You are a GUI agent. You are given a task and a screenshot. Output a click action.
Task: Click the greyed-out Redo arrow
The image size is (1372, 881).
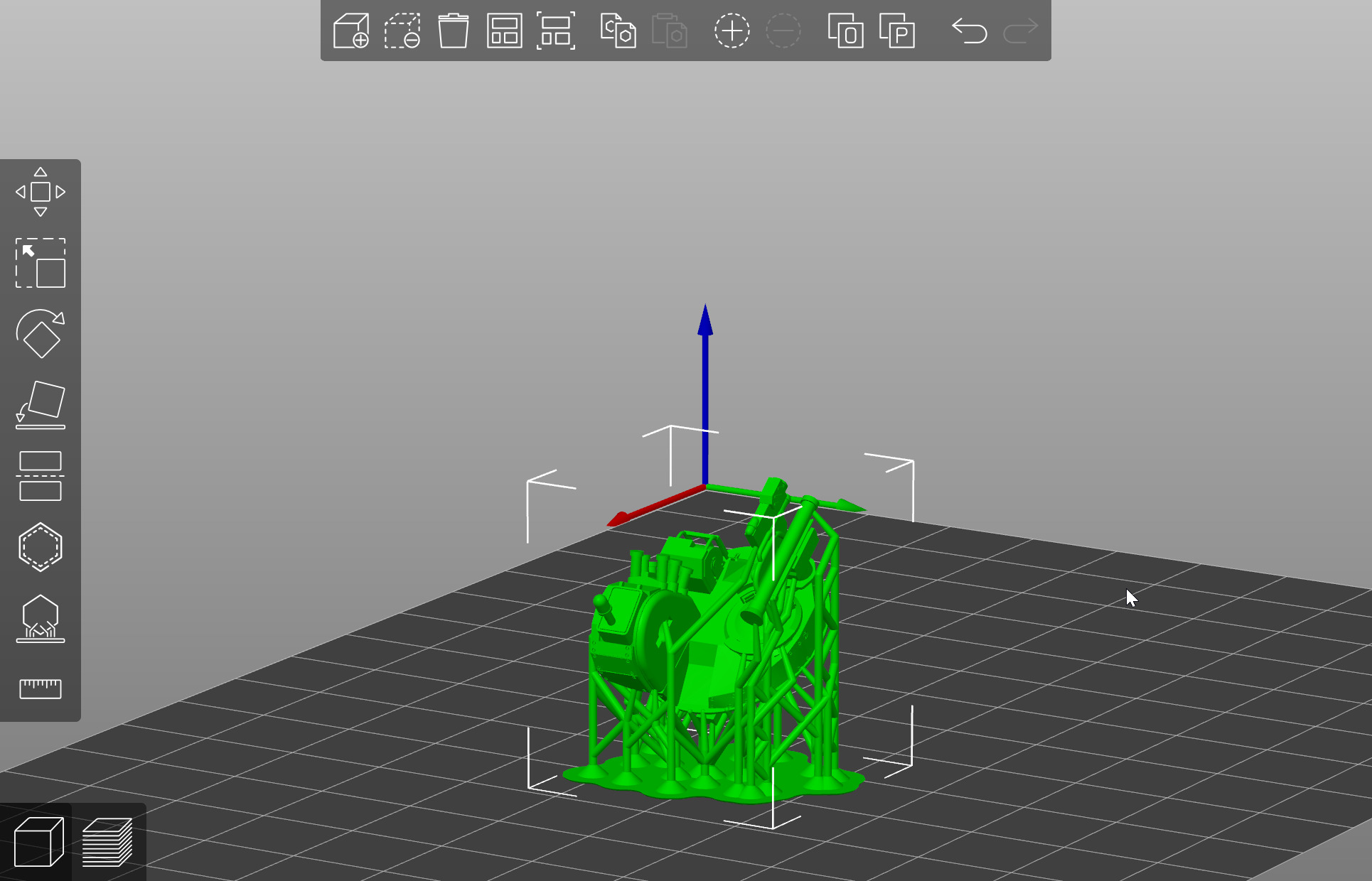click(1021, 31)
